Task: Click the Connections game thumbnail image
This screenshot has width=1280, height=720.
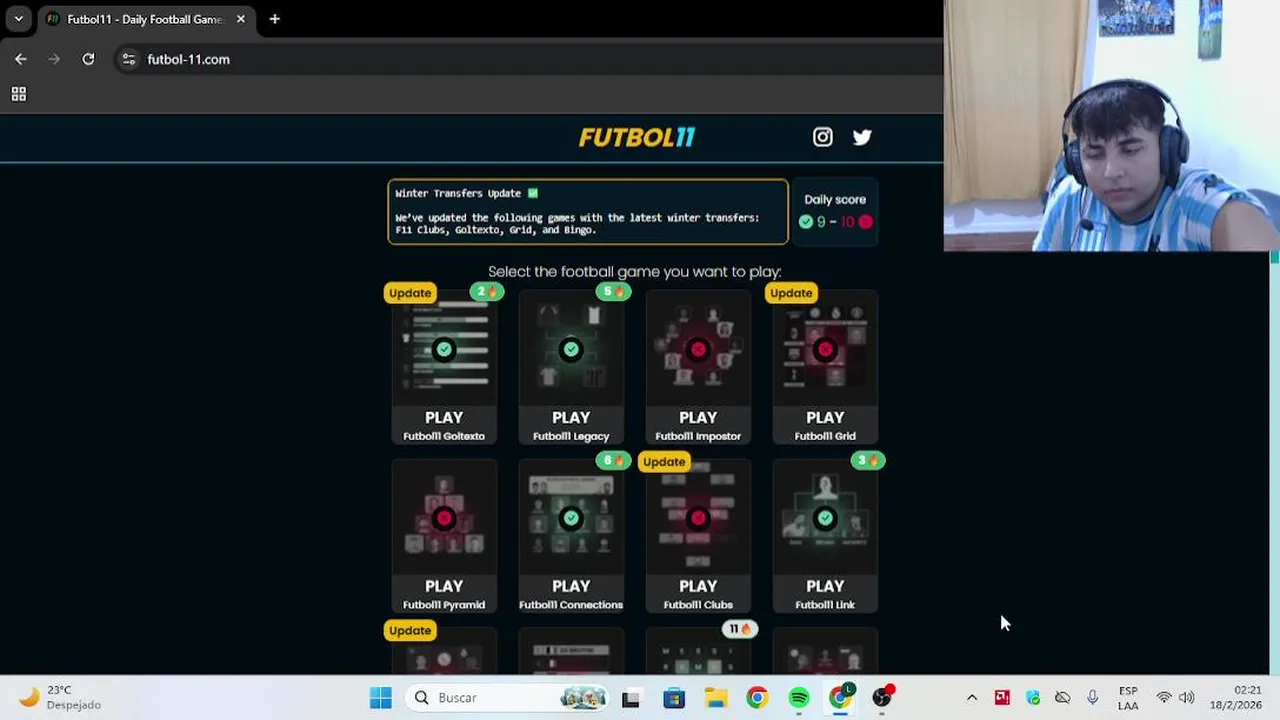Action: pyautogui.click(x=571, y=518)
